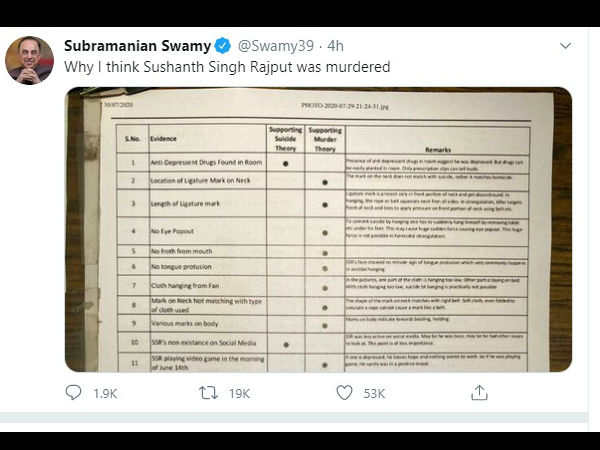Click the Supporting Murder Theory header in photo

[x=325, y=140]
